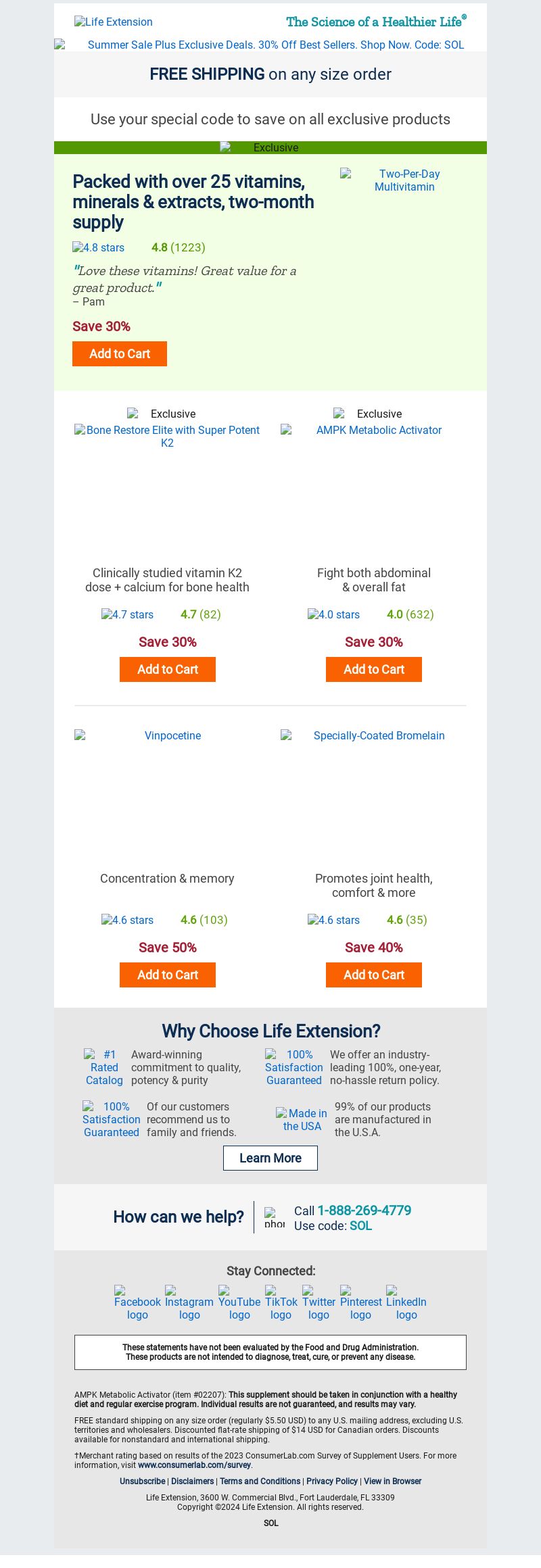Click the #1 Rated Catalog badge

pos(104,1067)
